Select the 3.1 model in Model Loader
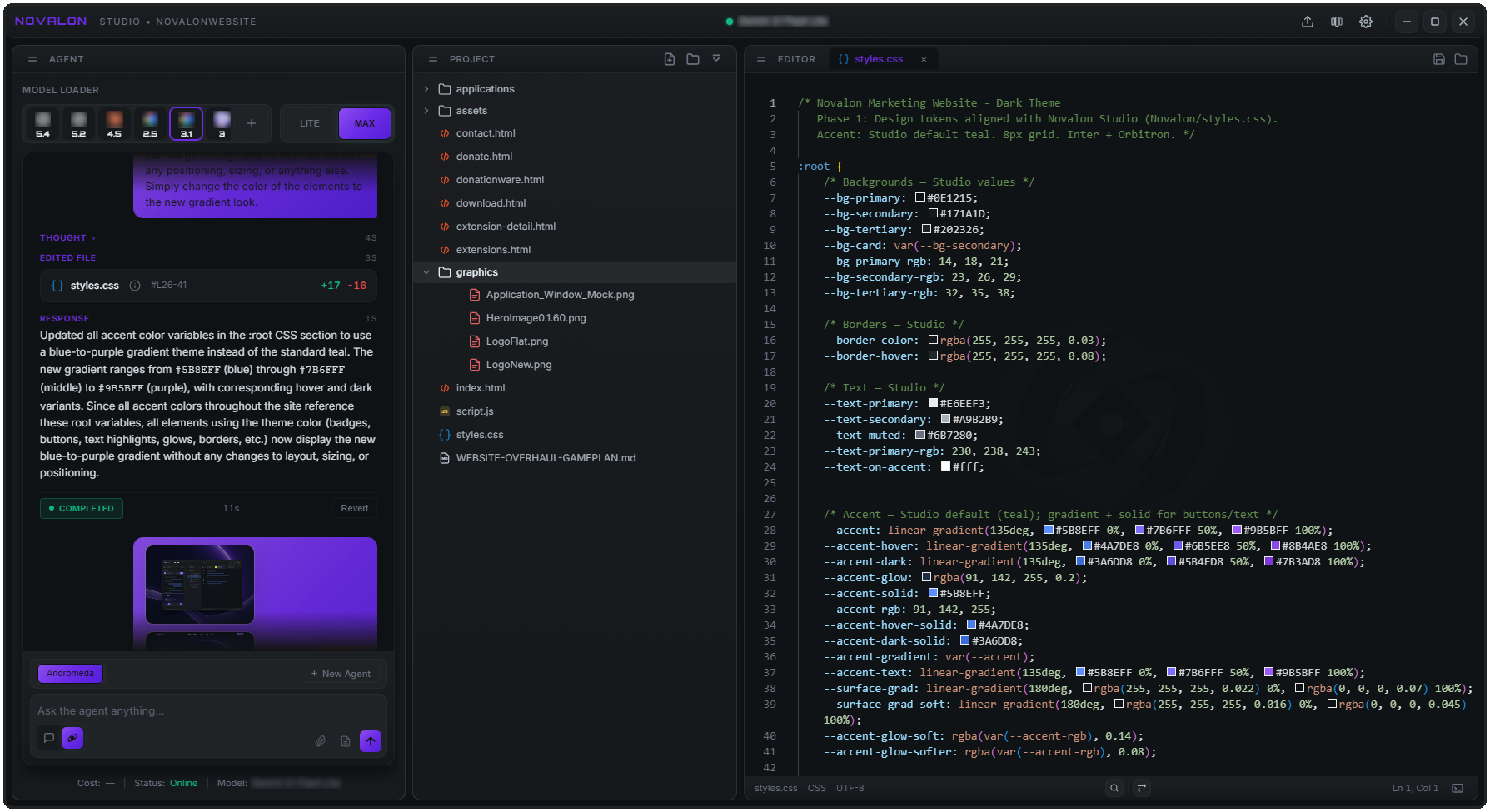 [186, 123]
